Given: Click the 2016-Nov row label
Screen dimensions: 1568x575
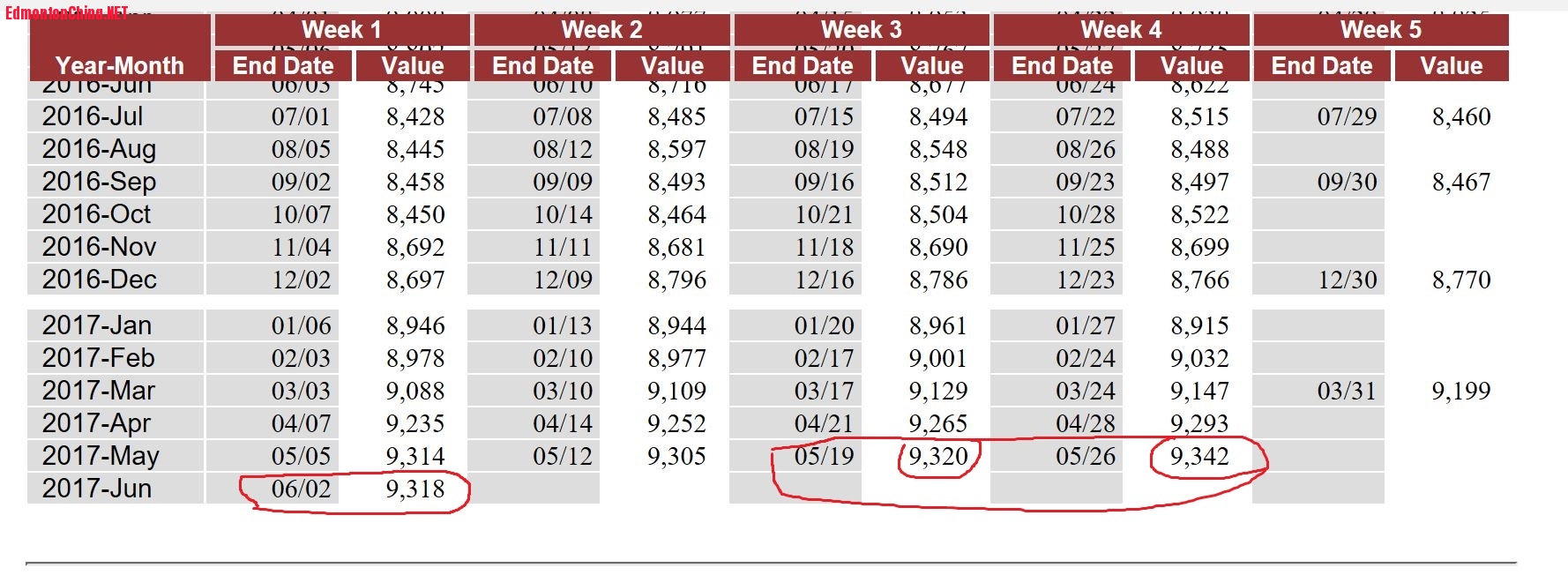Looking at the screenshot, I should [x=99, y=247].
